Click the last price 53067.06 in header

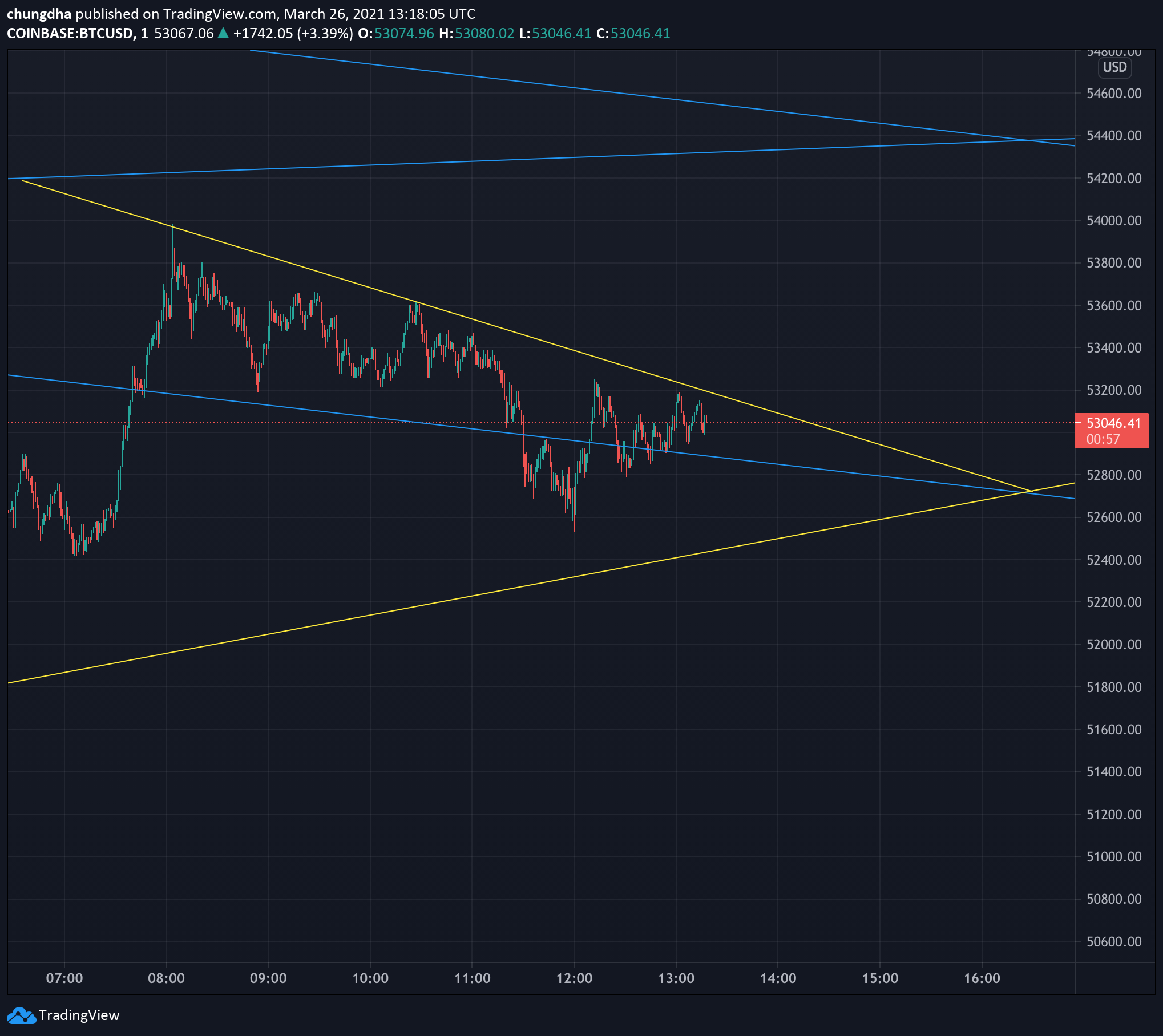184,33
